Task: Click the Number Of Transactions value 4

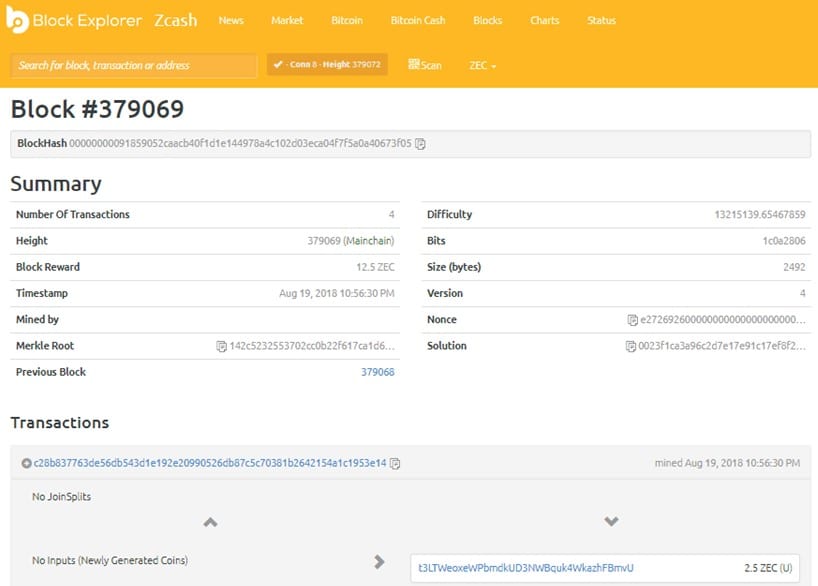Action: (x=391, y=214)
